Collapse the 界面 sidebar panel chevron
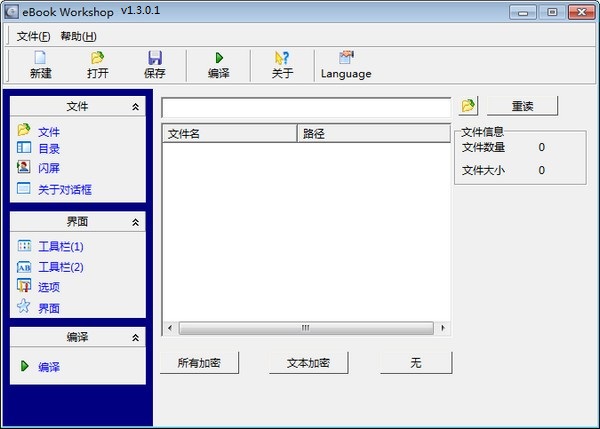This screenshot has height=429, width=600. click(x=135, y=222)
